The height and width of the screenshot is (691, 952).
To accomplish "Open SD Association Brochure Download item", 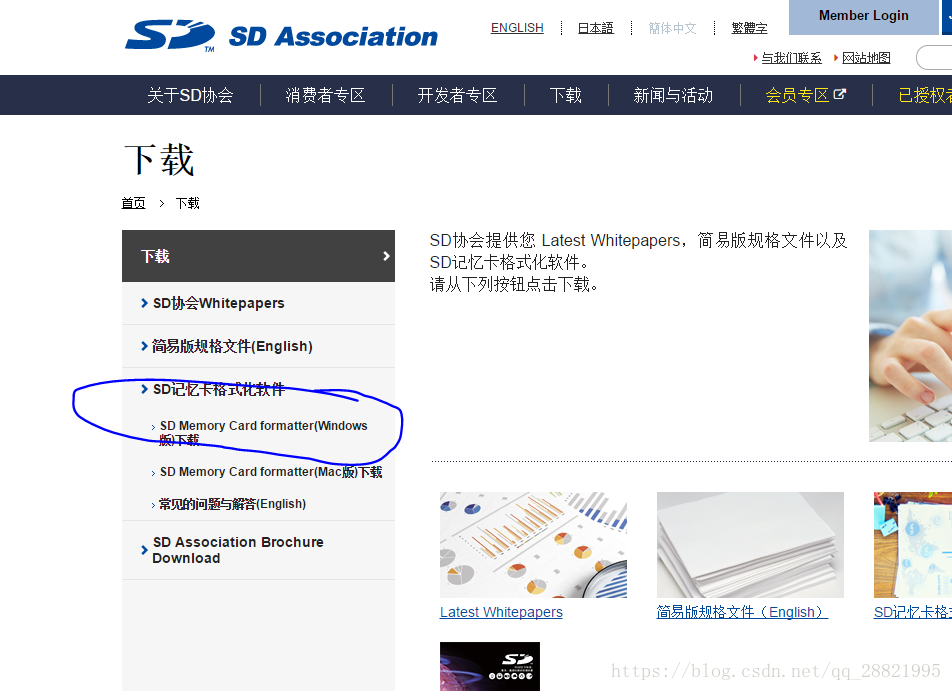I will [237, 550].
